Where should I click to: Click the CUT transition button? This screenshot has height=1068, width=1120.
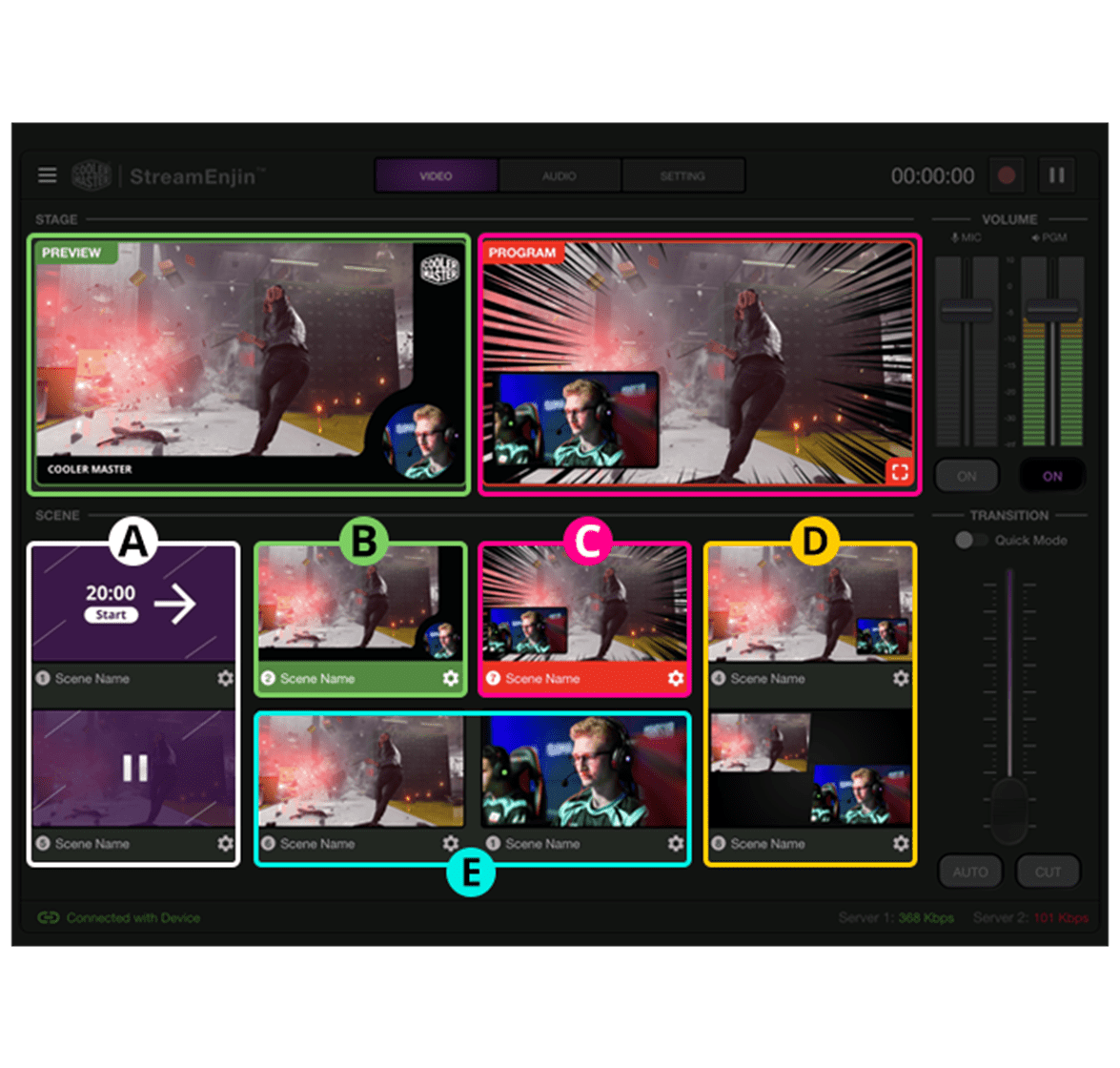point(1048,872)
